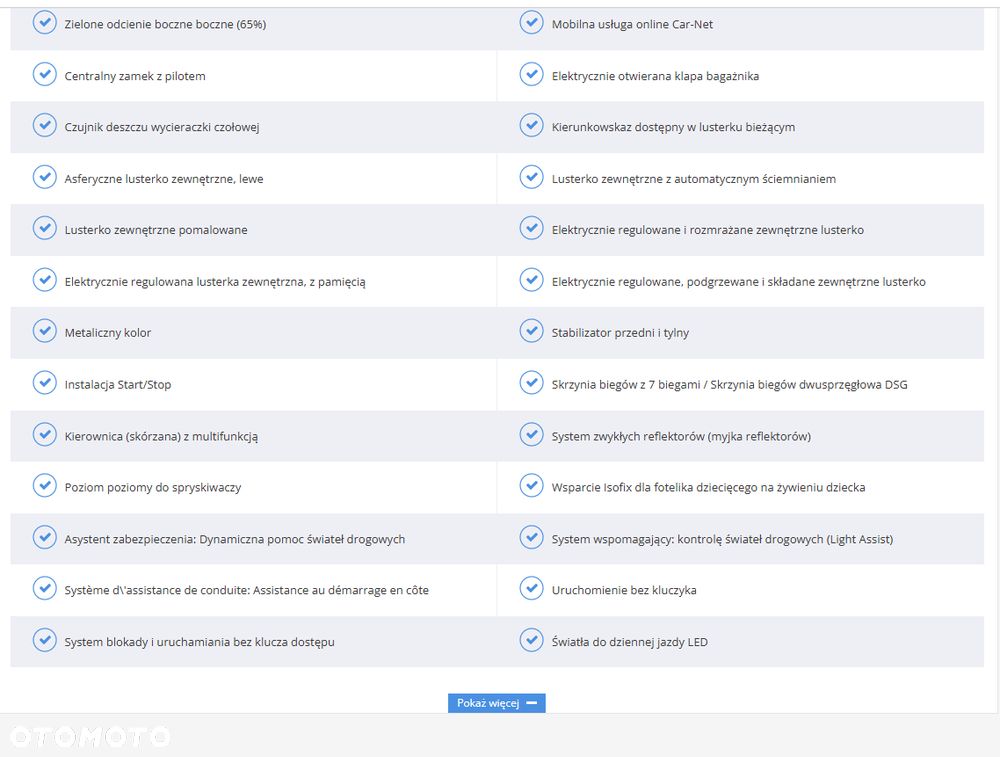Click checkmark icon next to Stabilizator przedni i tylny
1000x757 pixels.
coord(531,330)
